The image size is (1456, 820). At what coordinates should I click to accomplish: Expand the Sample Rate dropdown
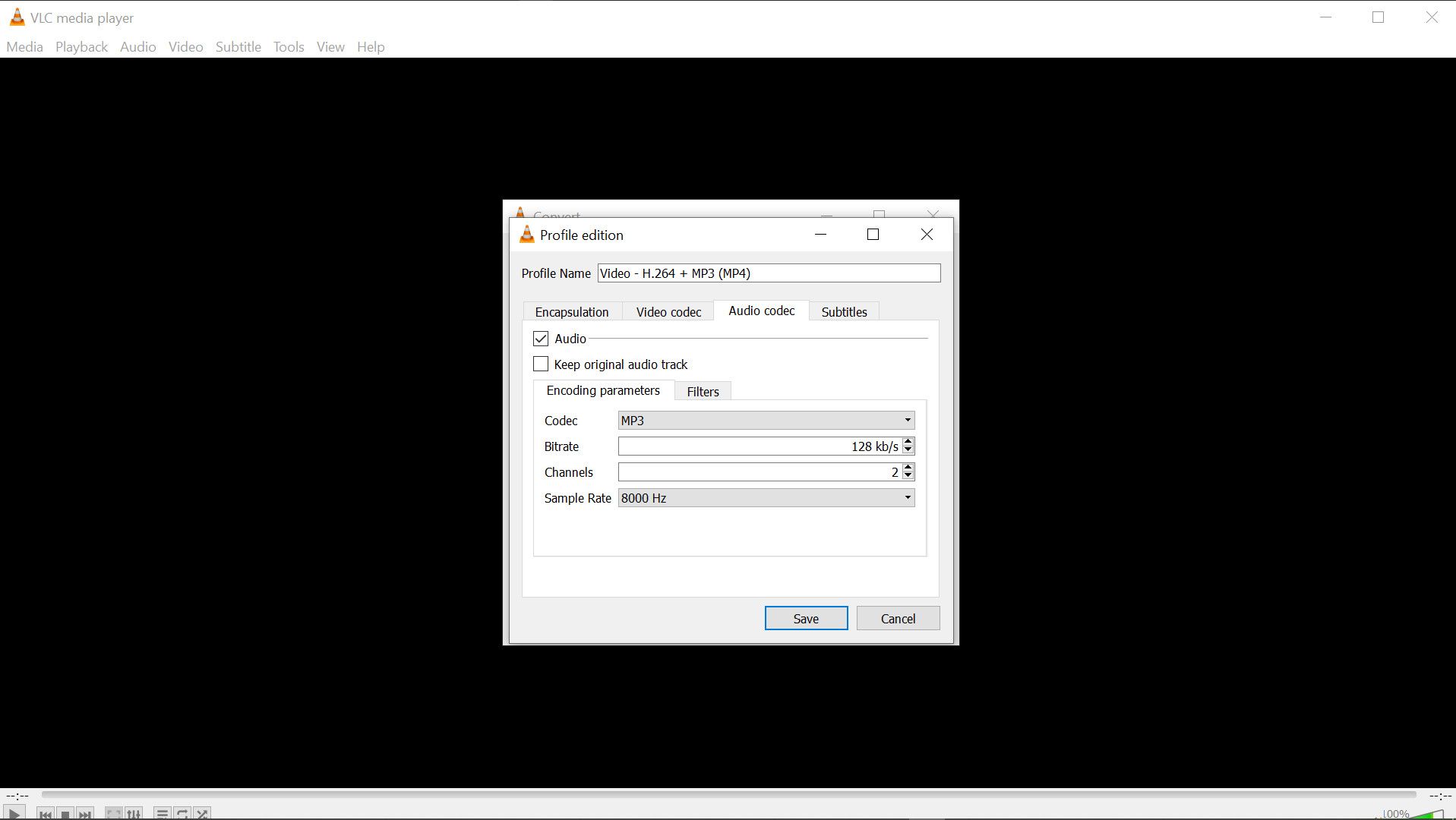pos(766,498)
